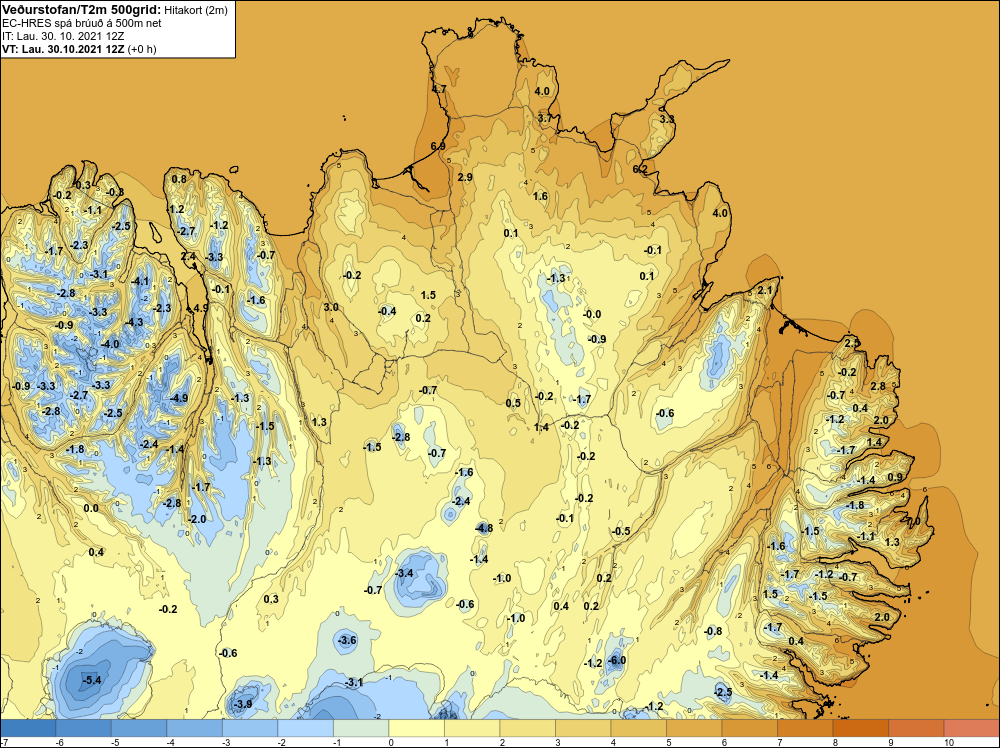This screenshot has height=748, width=1000.
Task: Click the "6.2" temperature value
Action: click(x=640, y=169)
